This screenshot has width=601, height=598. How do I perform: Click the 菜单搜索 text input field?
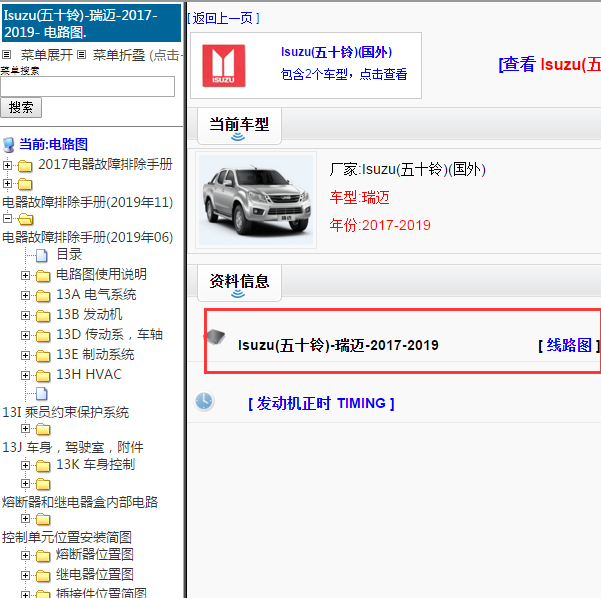pos(87,87)
